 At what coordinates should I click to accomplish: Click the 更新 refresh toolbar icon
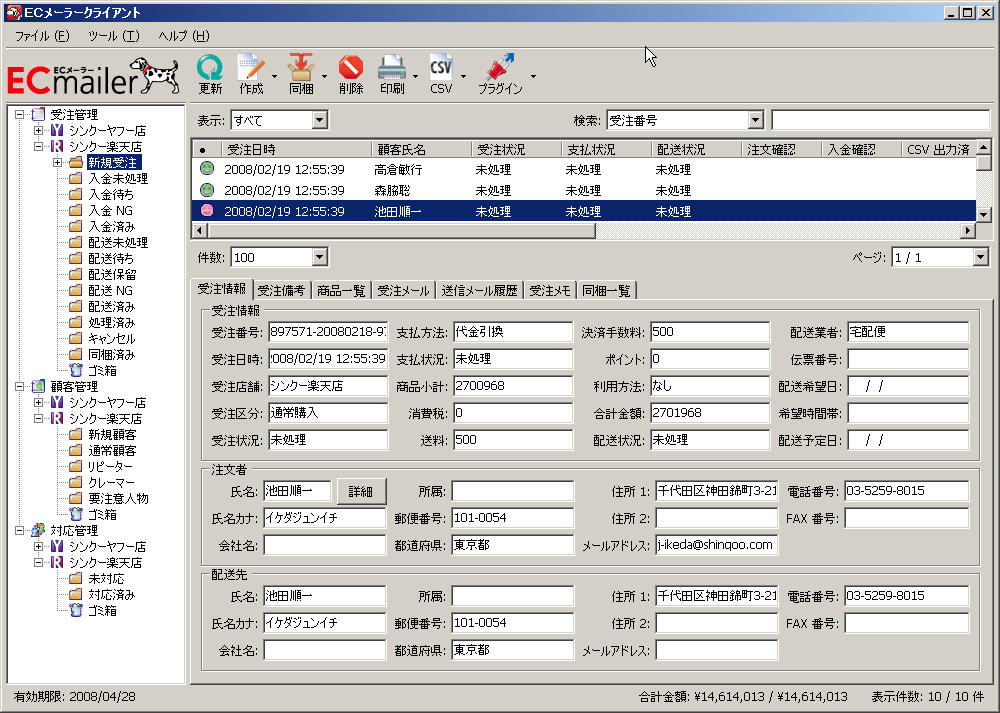pos(210,75)
